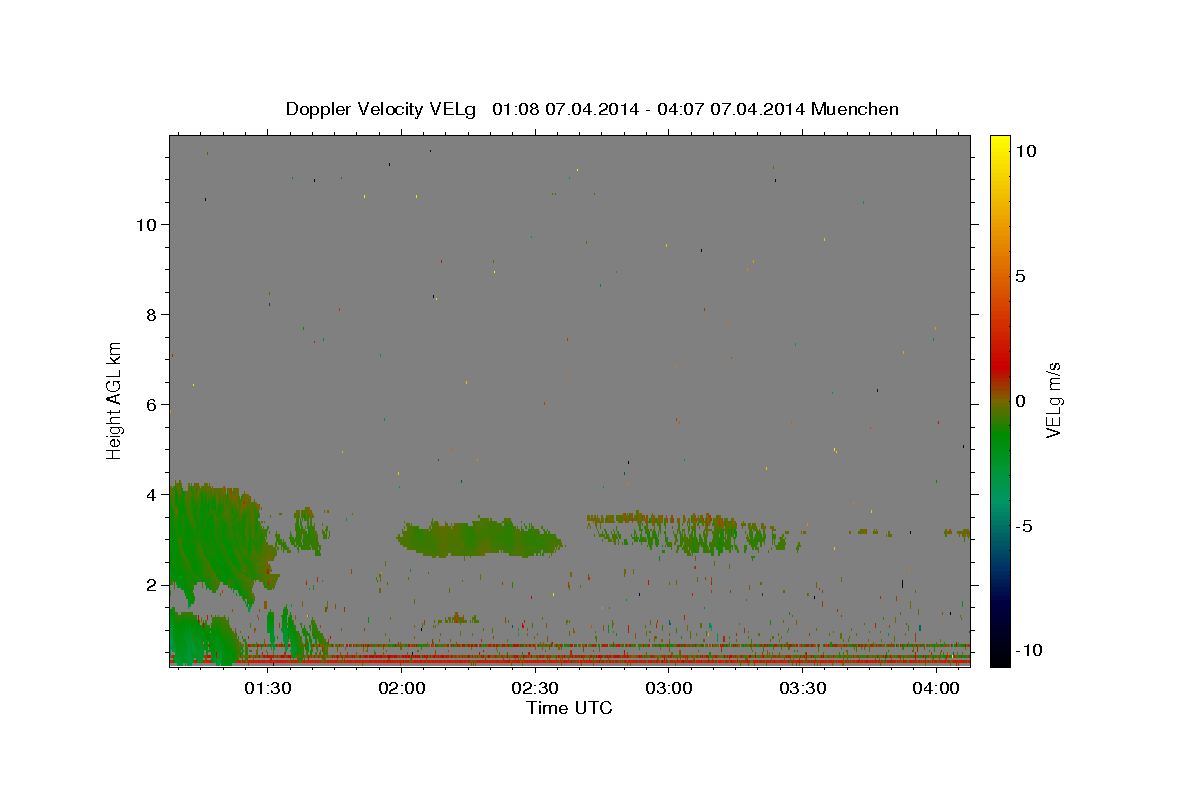Click the 02:30 time tick label

tap(536, 689)
